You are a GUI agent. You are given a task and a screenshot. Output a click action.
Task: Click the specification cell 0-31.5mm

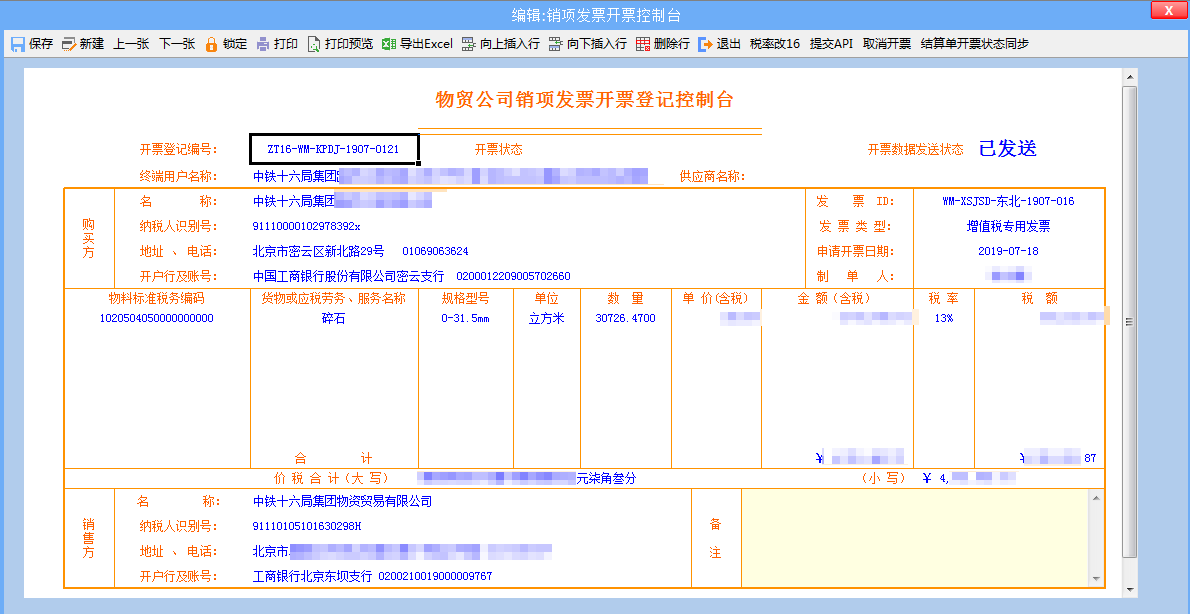[465, 319]
